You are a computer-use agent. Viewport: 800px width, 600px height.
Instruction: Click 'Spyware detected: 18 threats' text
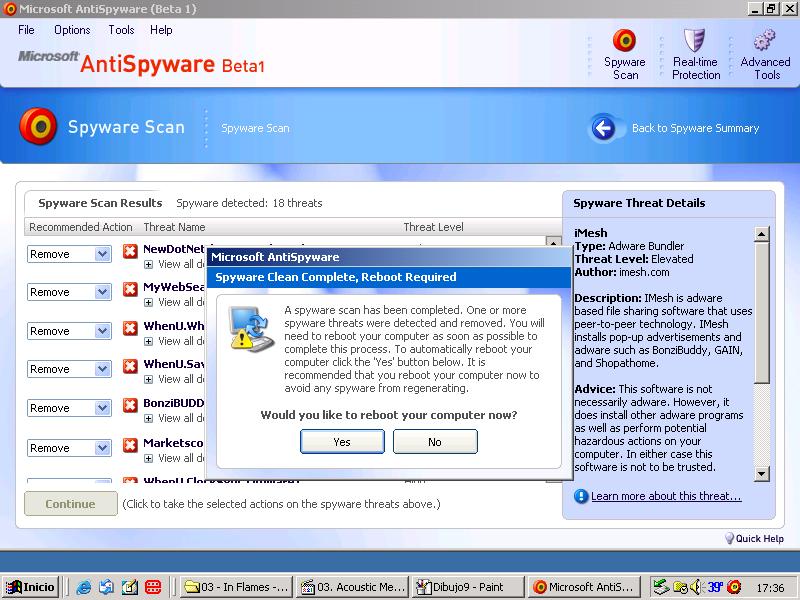click(x=249, y=203)
